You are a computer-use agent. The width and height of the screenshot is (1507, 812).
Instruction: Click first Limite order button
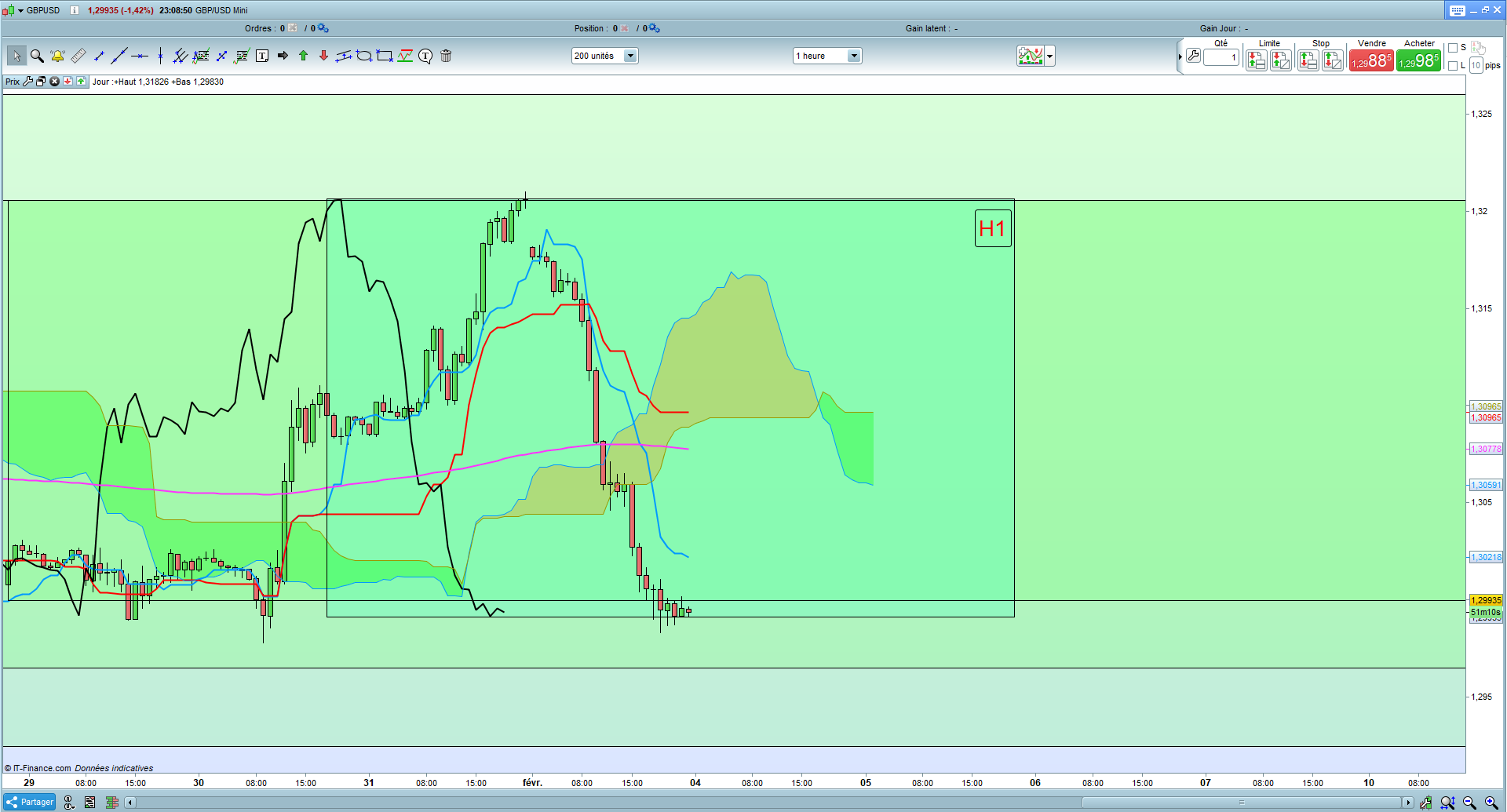coord(1256,60)
